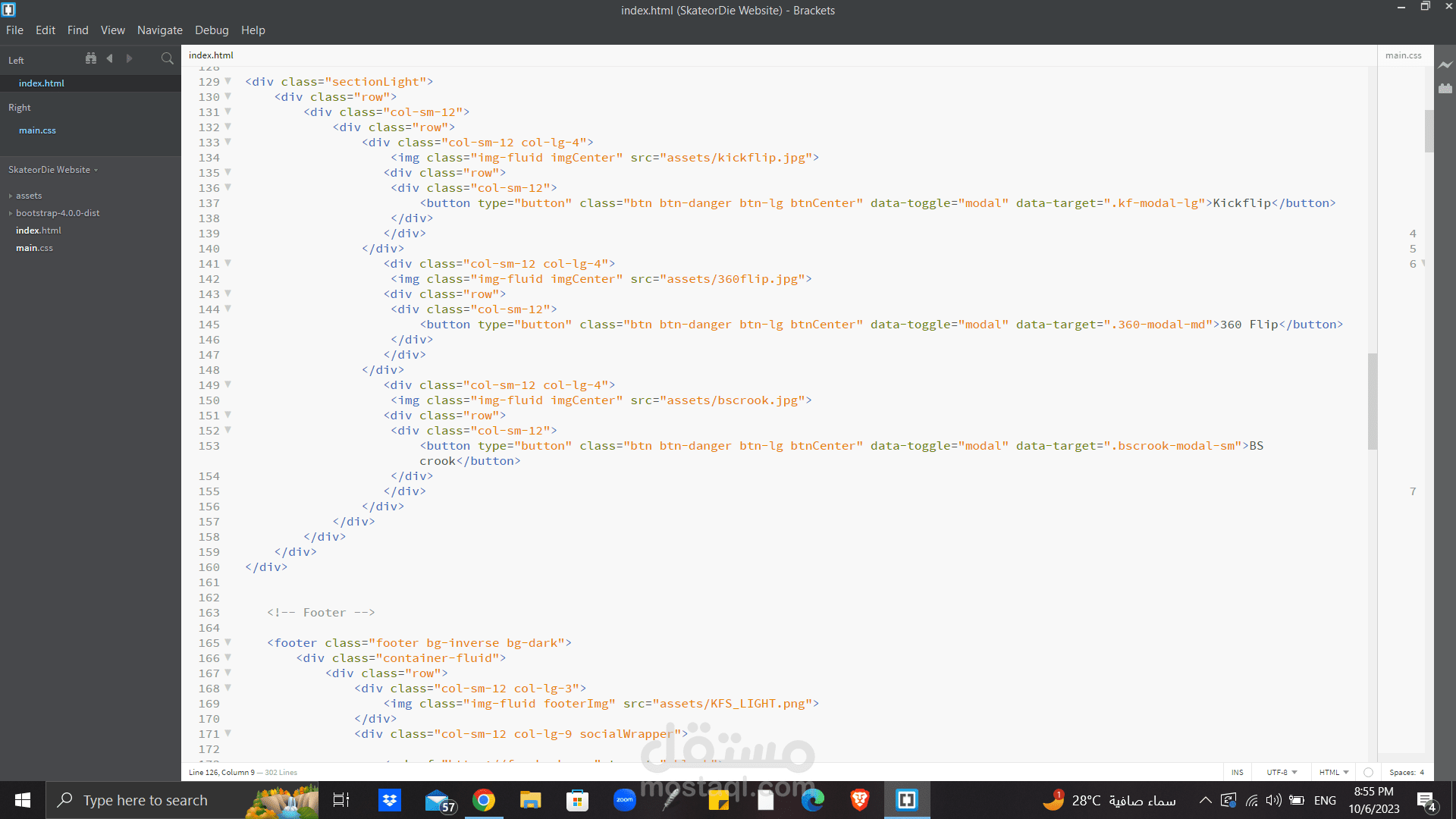Click the Live Preview lightning icon
The image size is (1456, 819).
point(1445,65)
